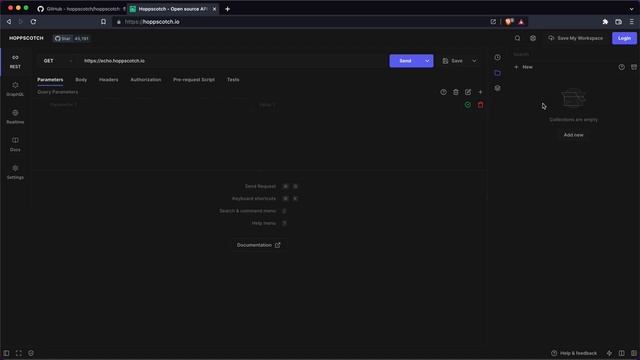Viewport: 640px width, 360px height.
Task: Click the browser address bar URL
Action: [152, 22]
